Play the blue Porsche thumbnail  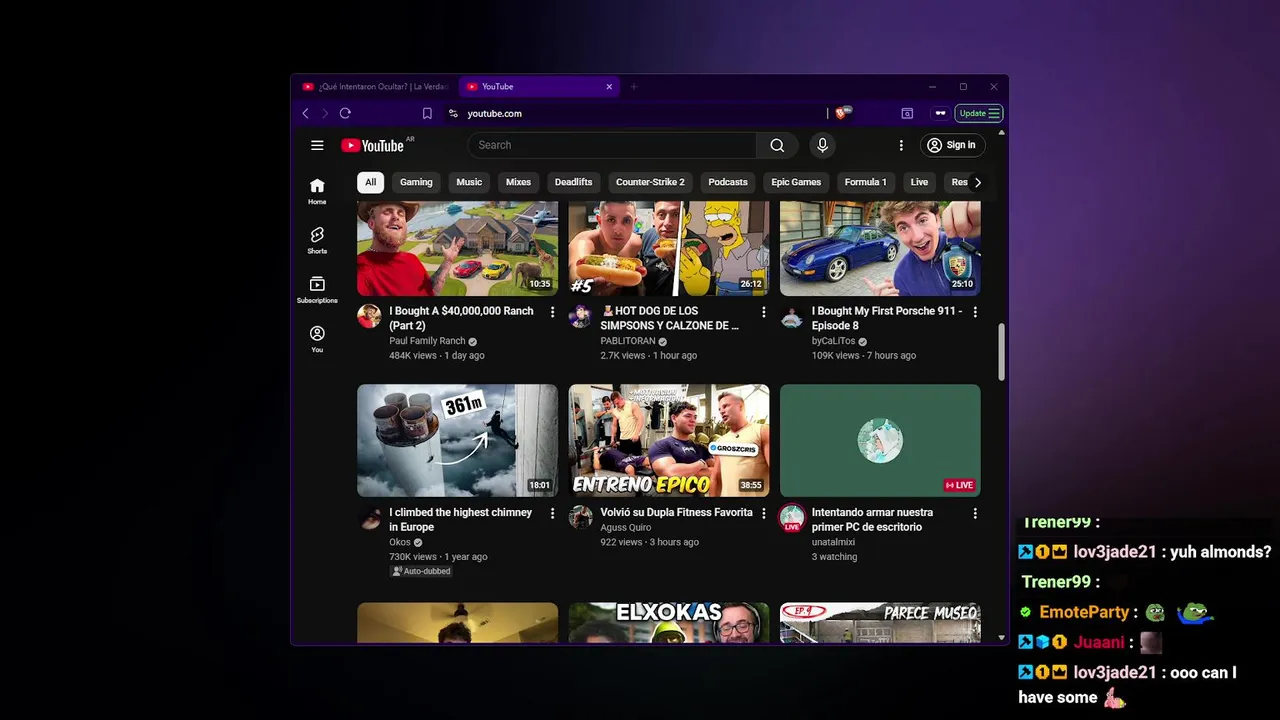tap(880, 248)
